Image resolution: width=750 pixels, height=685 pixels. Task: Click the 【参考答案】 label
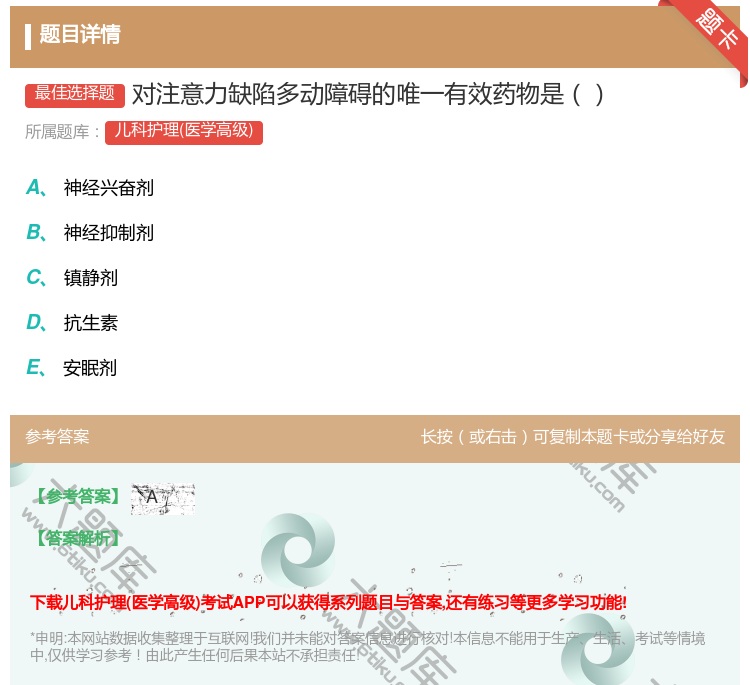78,497
